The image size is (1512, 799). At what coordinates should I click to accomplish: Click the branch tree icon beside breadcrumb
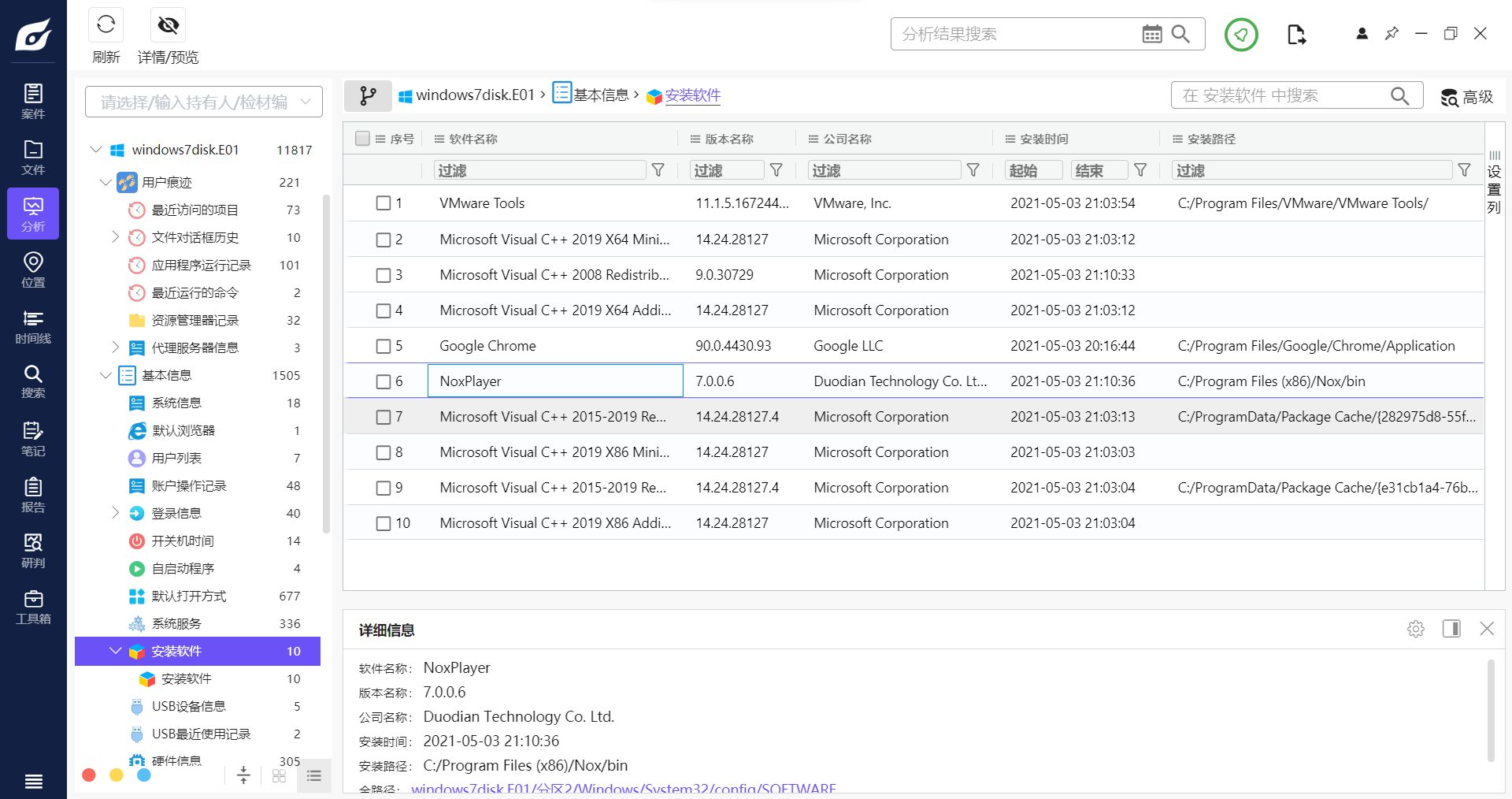(x=368, y=95)
